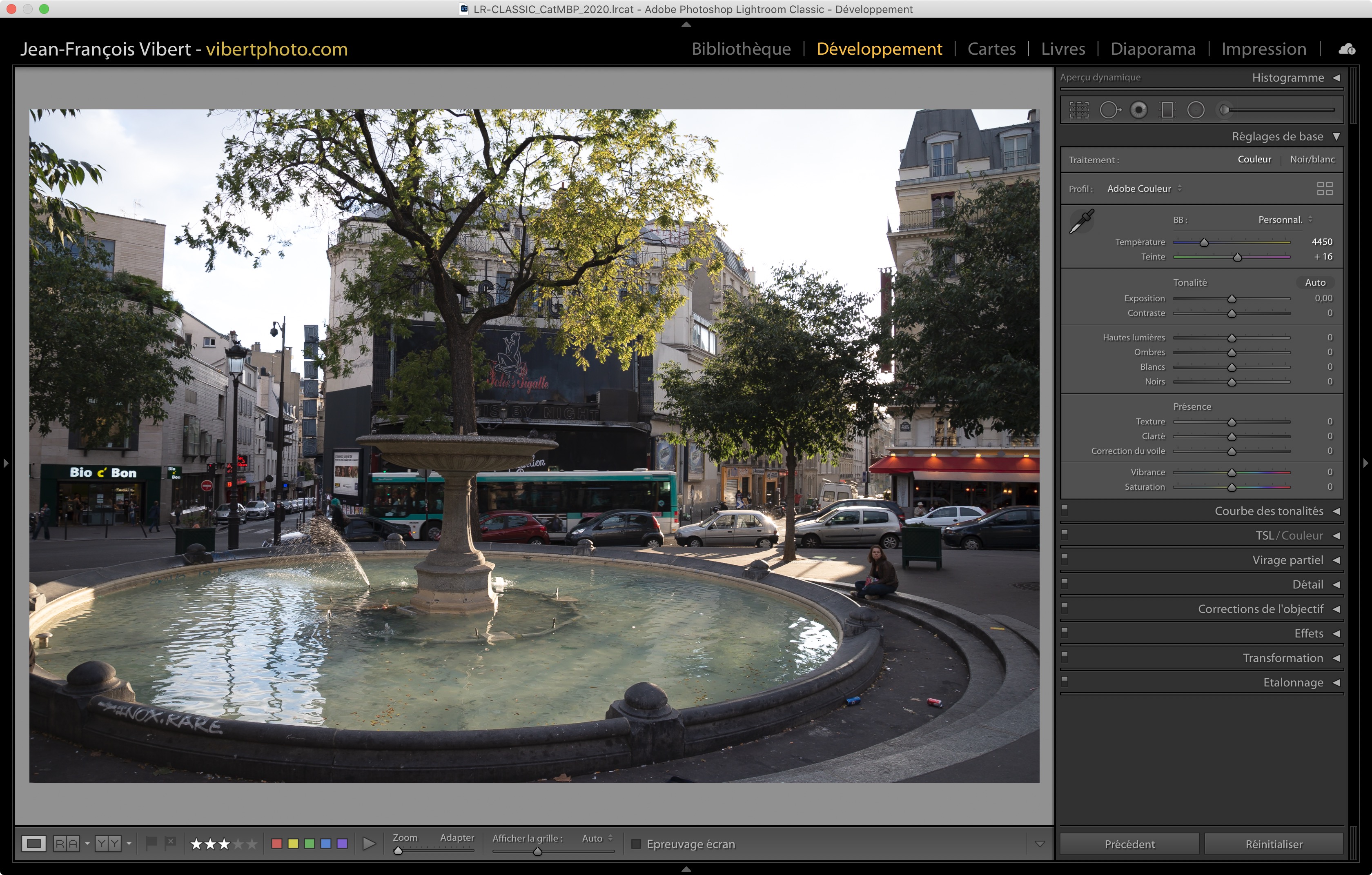Select the Red Eye correction tool
Viewport: 1372px width, 875px height.
[x=1138, y=110]
